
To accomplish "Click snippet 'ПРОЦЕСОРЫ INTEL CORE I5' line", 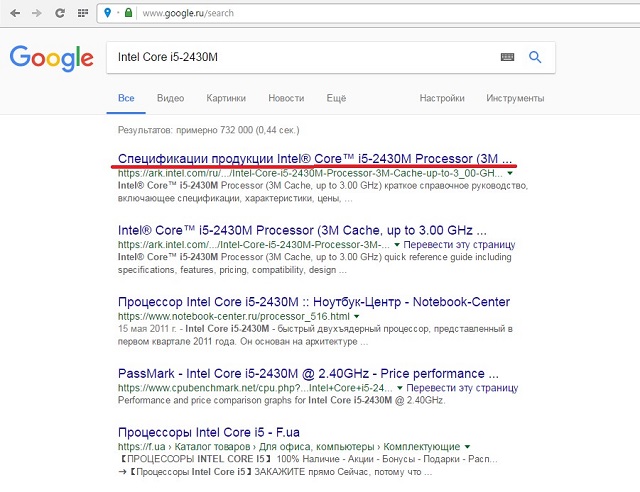I will pyautogui.click(x=307, y=459).
